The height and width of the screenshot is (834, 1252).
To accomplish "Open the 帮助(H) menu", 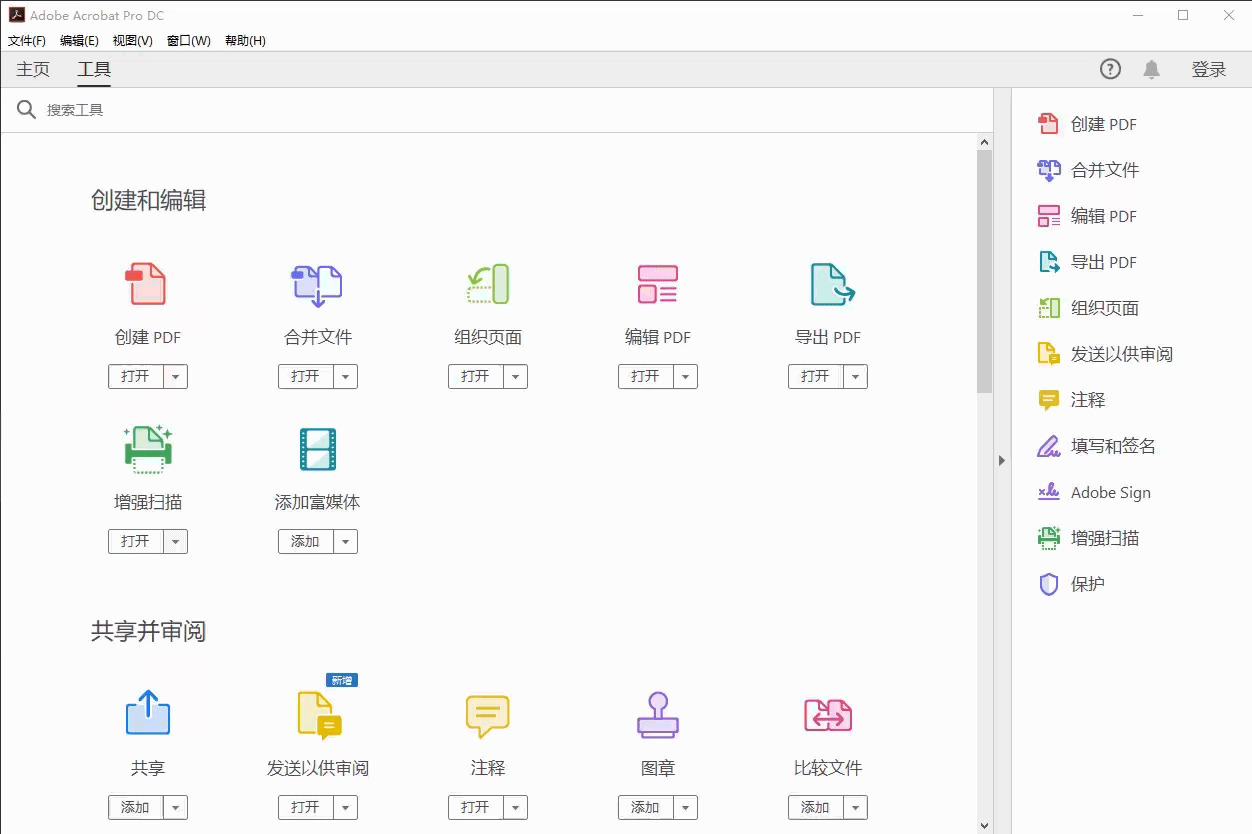I will (245, 41).
